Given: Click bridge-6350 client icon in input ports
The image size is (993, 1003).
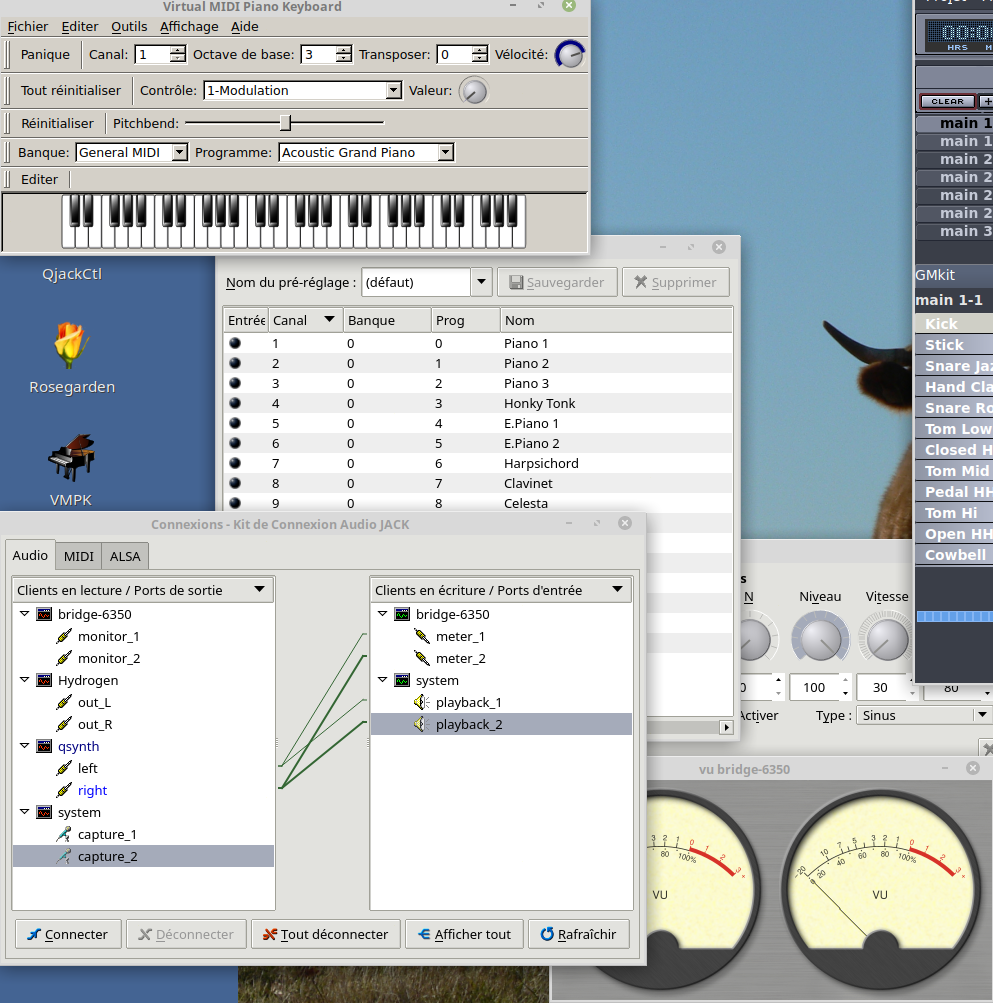Looking at the screenshot, I should tap(402, 614).
